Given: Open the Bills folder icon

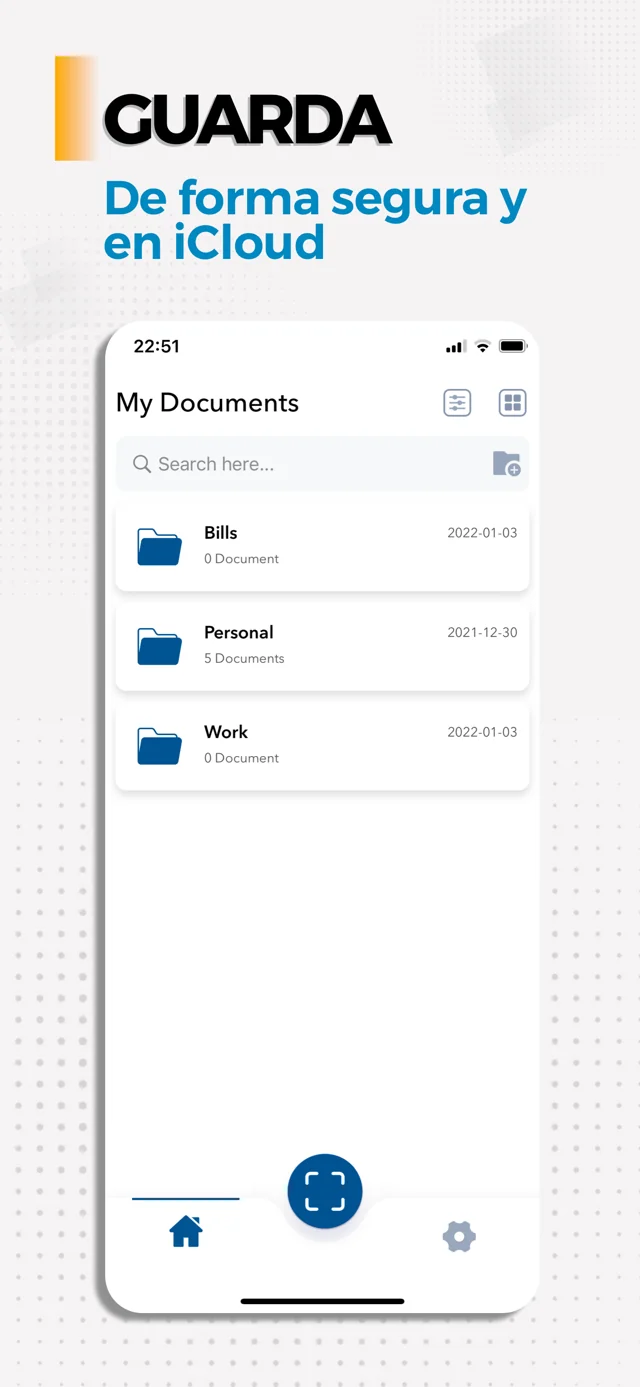Looking at the screenshot, I should (x=159, y=546).
